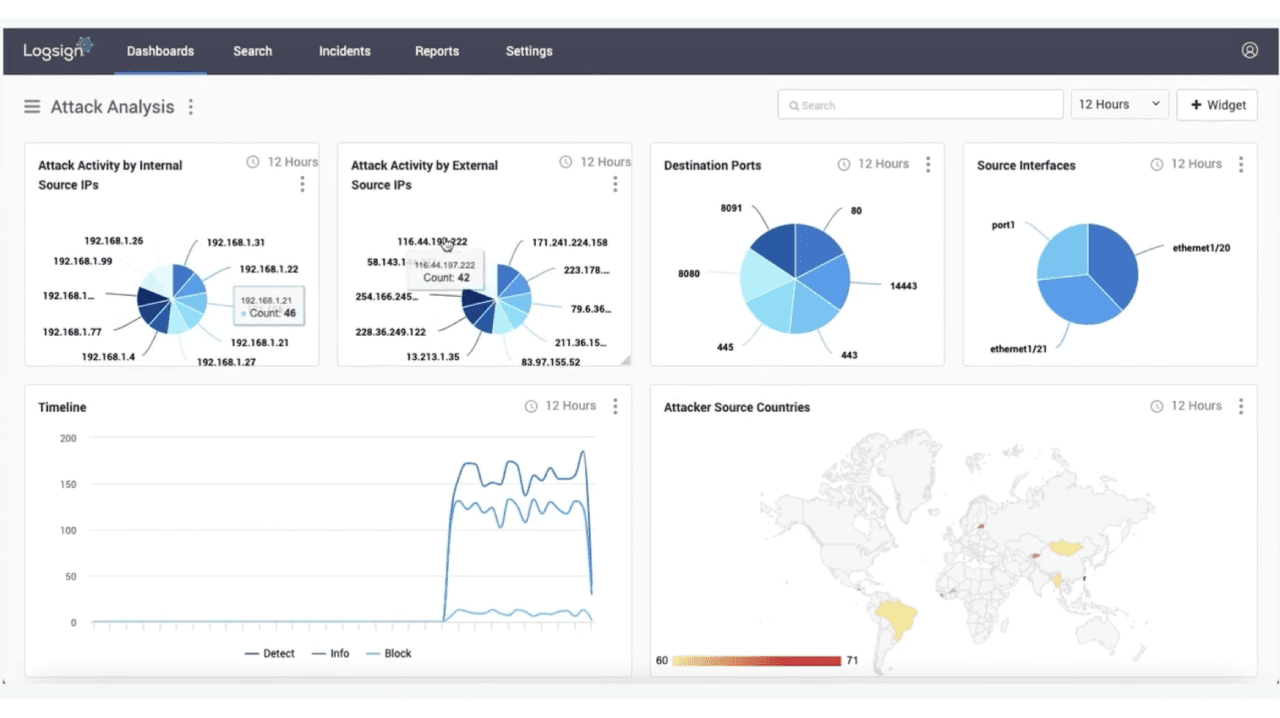1280x718 pixels.
Task: Open kebab menu for External Source IPs widget
Action: [615, 184]
